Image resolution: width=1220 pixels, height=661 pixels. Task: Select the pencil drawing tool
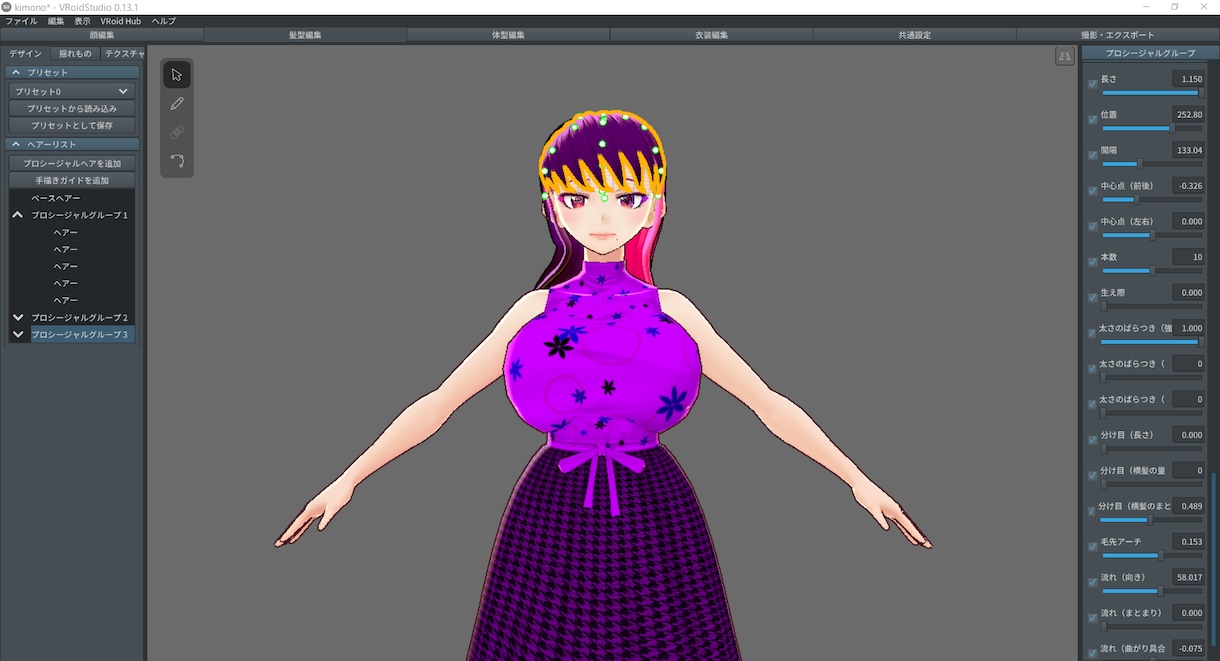coord(177,103)
